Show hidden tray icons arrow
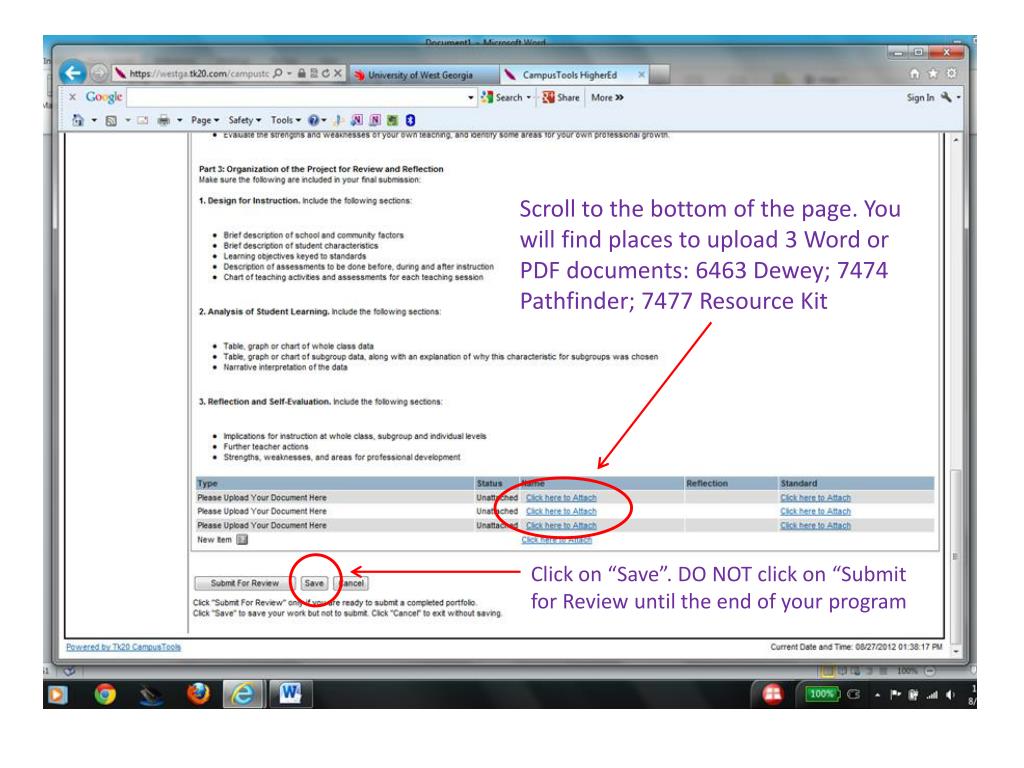Screen dimensions: 1024x768 point(877,695)
